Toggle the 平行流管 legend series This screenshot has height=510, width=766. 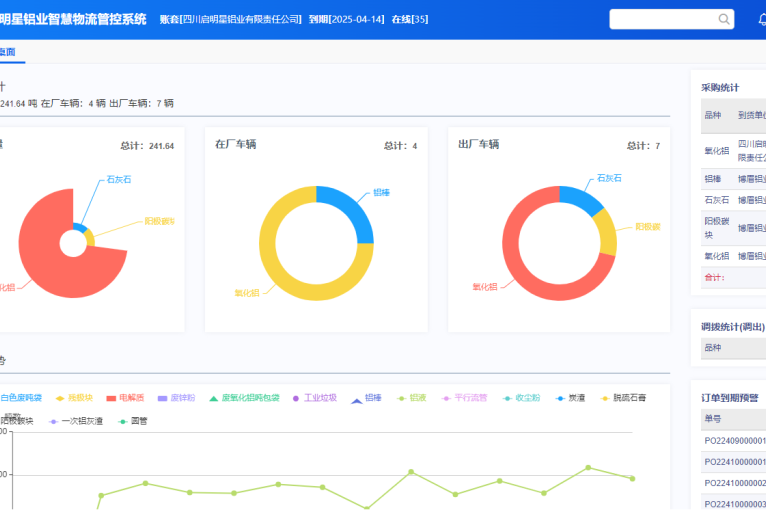(x=464, y=398)
